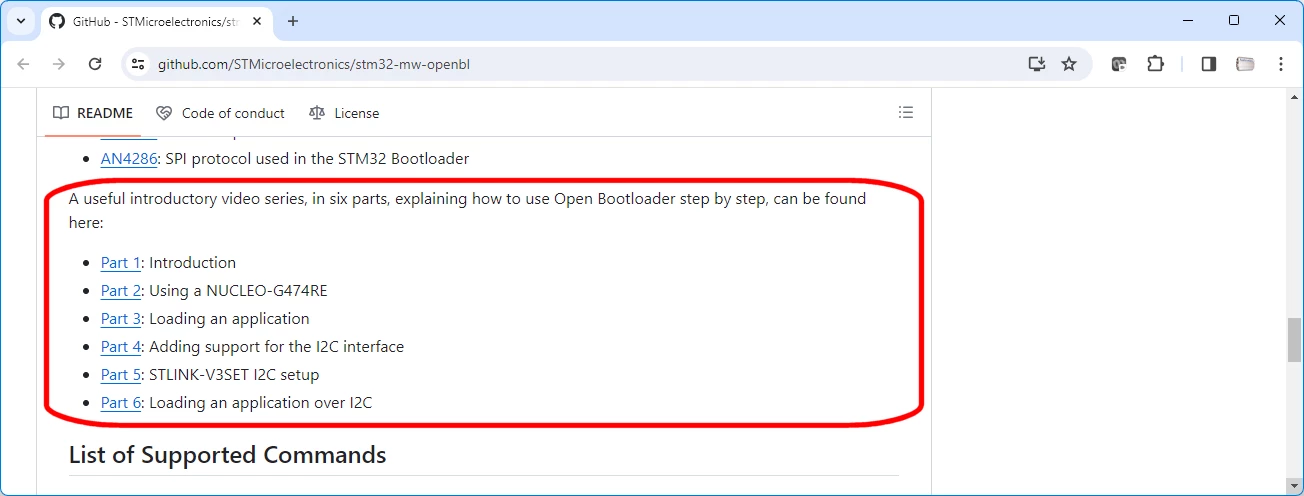Open Part 3 Loading an application link

[121, 318]
